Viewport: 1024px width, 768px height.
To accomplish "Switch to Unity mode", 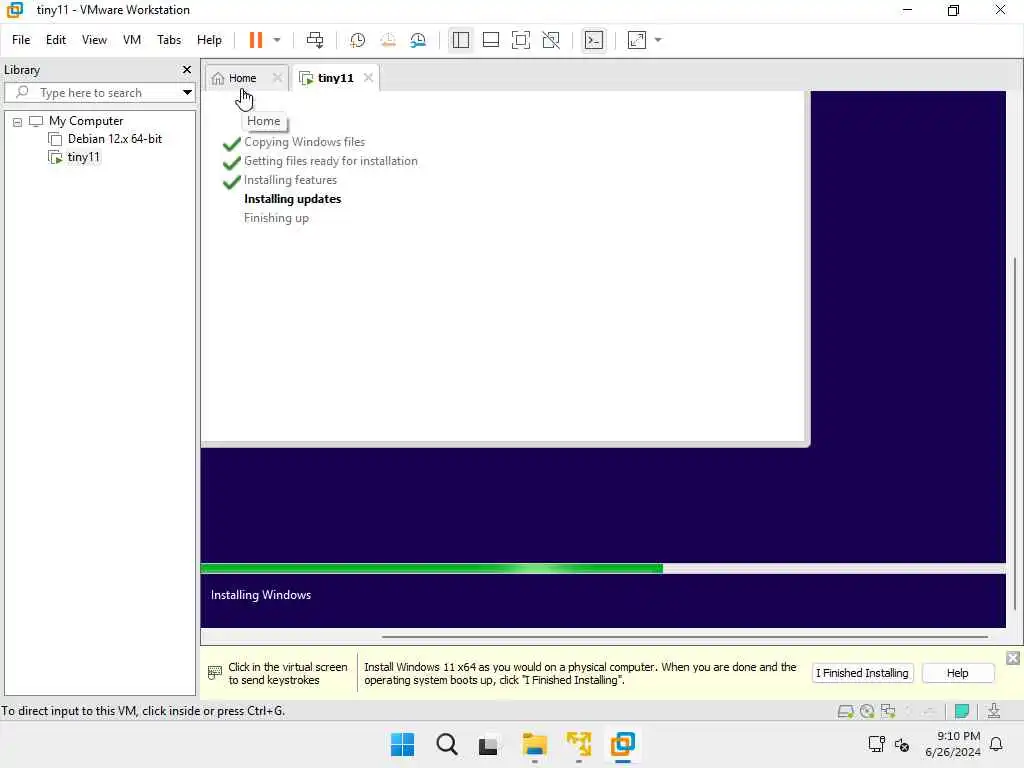I will (x=551, y=40).
